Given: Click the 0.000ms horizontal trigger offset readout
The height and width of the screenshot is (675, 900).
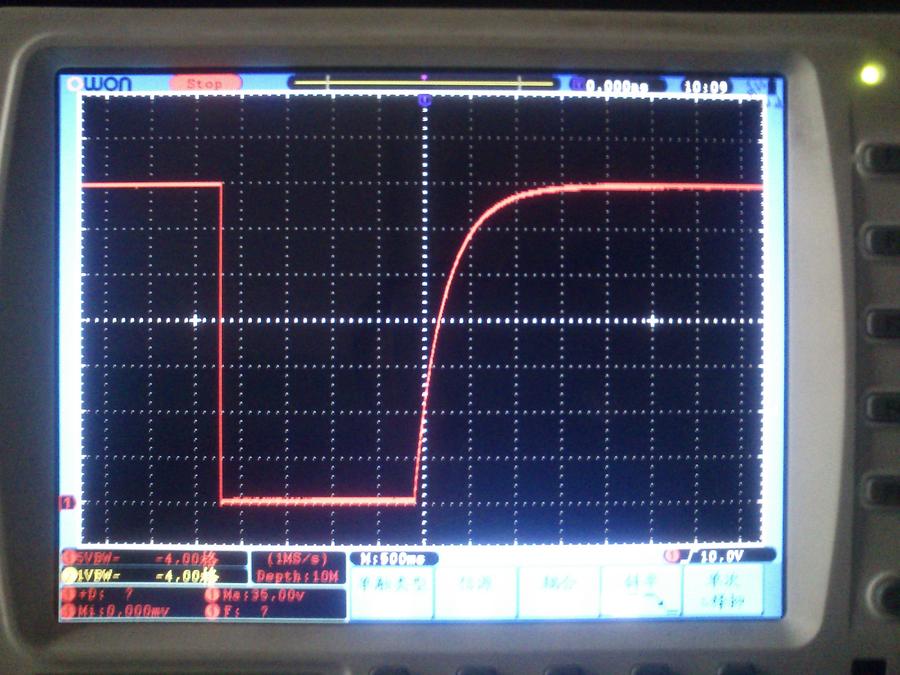Looking at the screenshot, I should tap(616, 87).
